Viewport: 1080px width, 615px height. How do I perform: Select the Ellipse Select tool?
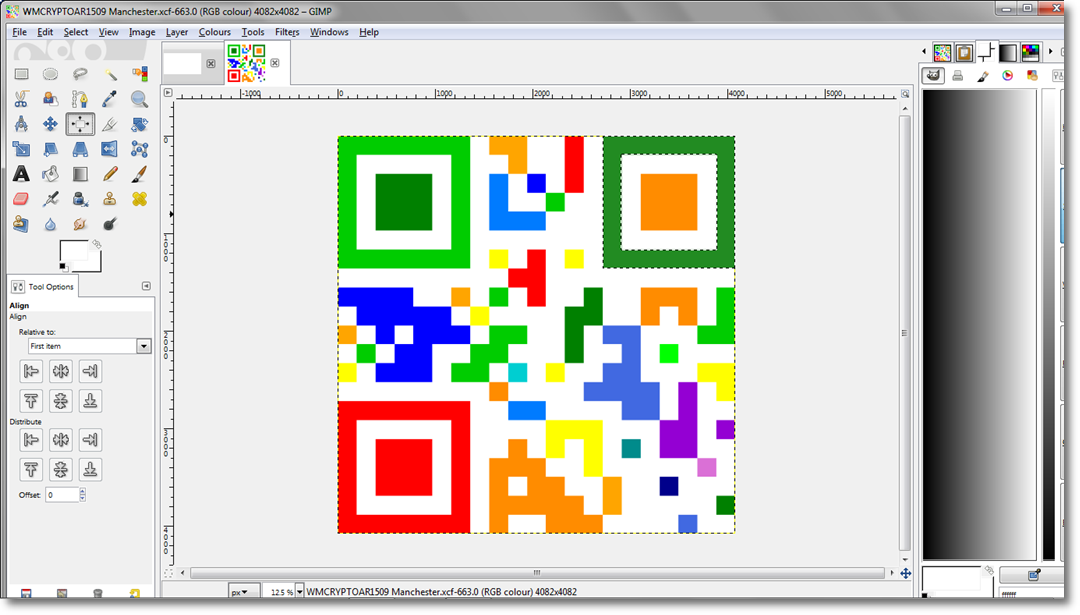click(x=50, y=74)
